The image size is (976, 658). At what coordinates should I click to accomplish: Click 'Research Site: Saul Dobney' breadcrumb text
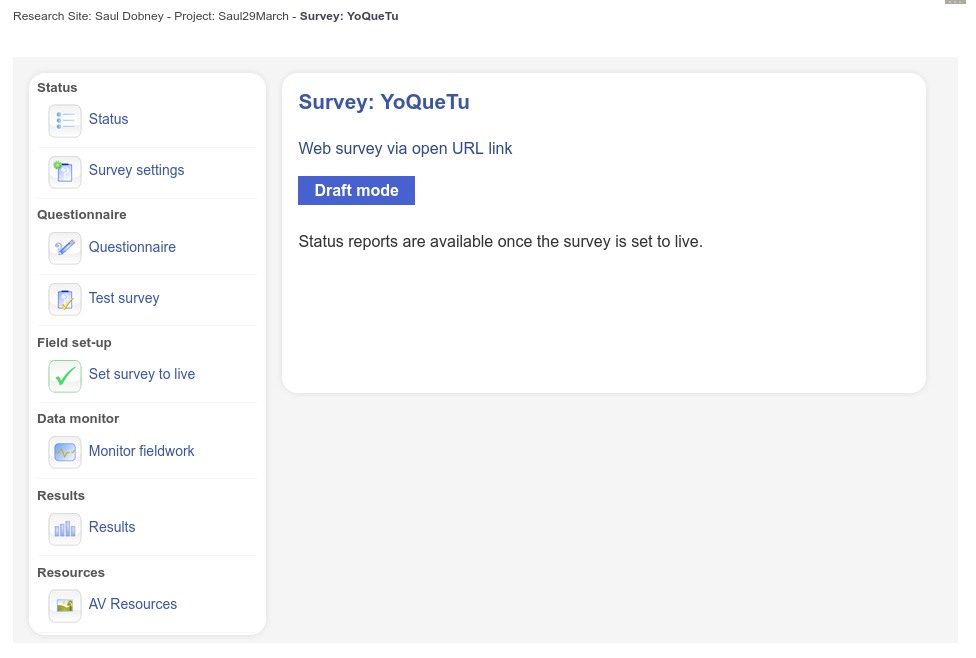click(88, 16)
